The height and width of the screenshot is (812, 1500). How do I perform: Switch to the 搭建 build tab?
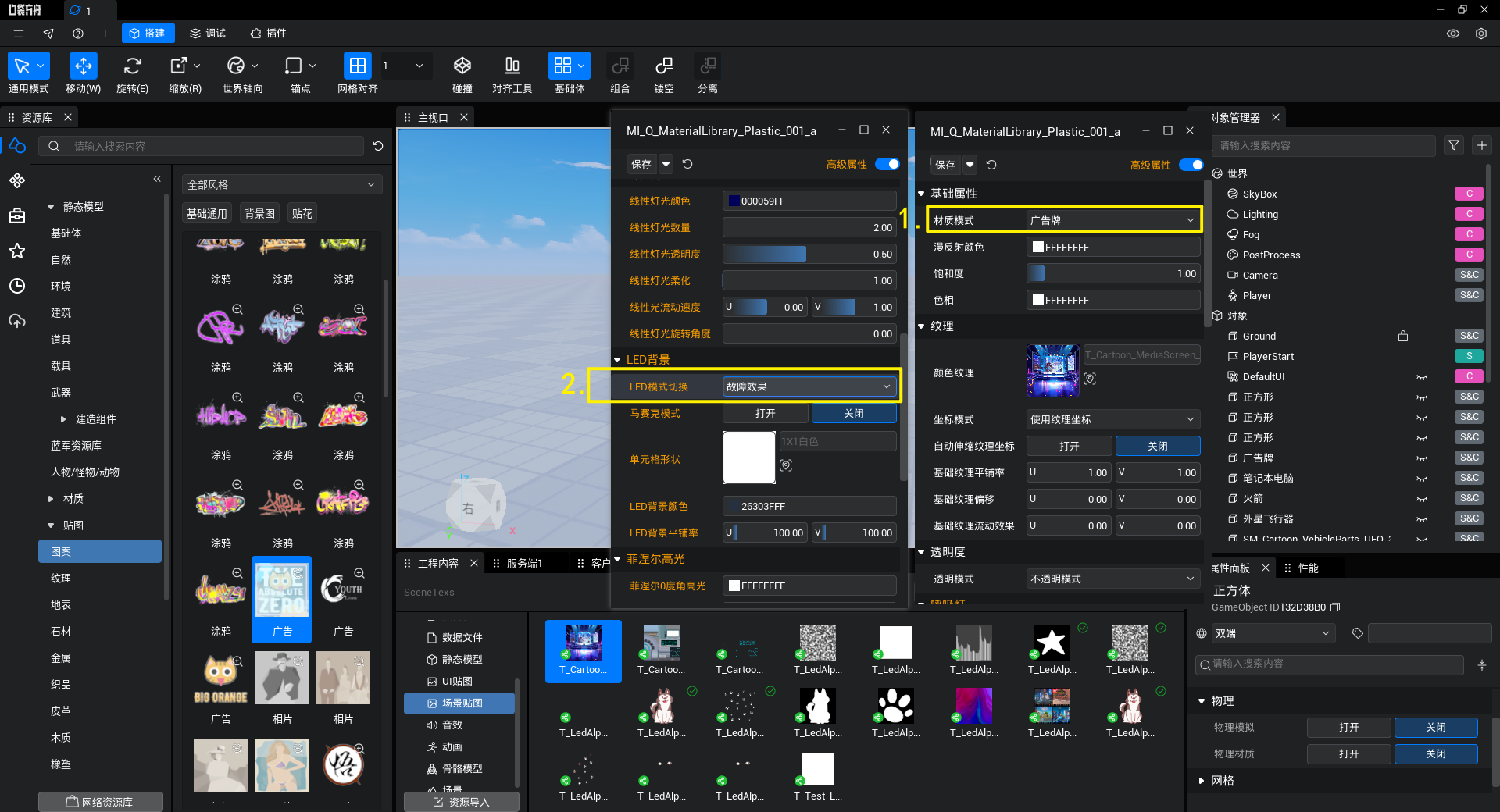click(148, 34)
